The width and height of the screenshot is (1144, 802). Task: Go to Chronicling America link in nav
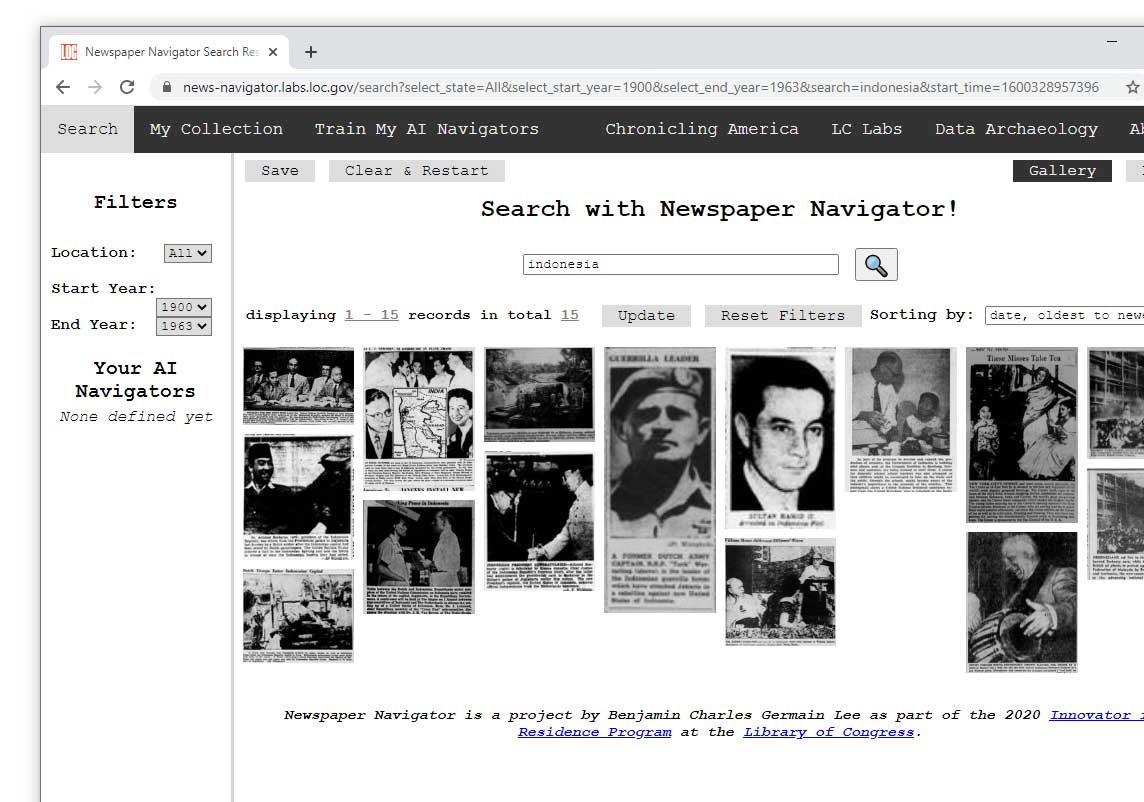click(x=702, y=129)
